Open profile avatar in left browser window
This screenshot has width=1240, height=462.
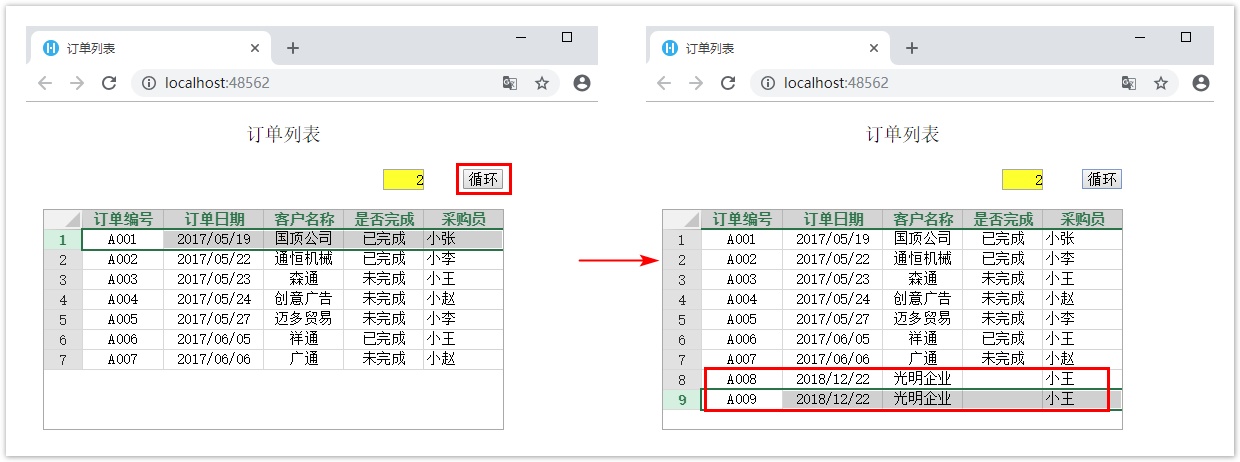coord(582,83)
